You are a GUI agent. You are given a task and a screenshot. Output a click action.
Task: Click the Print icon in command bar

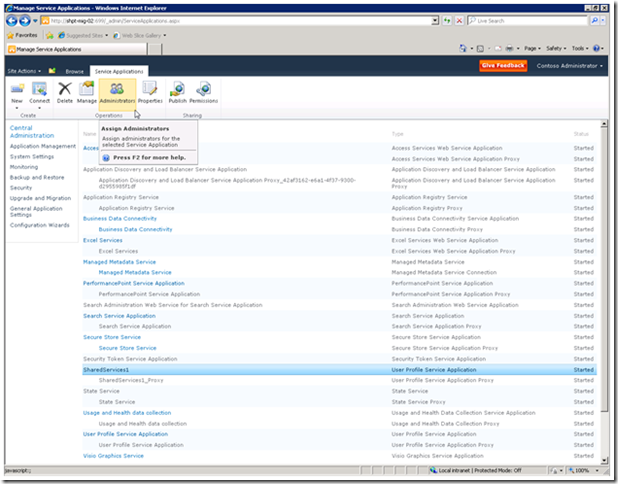(509, 48)
